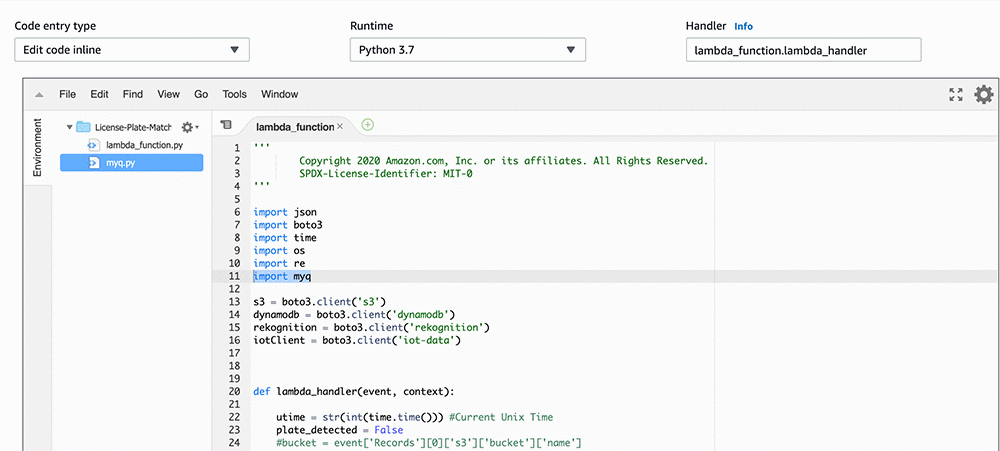Click the iotClient boto3.client line
Image resolution: width=1000 pixels, height=451 pixels.
[x=357, y=340]
